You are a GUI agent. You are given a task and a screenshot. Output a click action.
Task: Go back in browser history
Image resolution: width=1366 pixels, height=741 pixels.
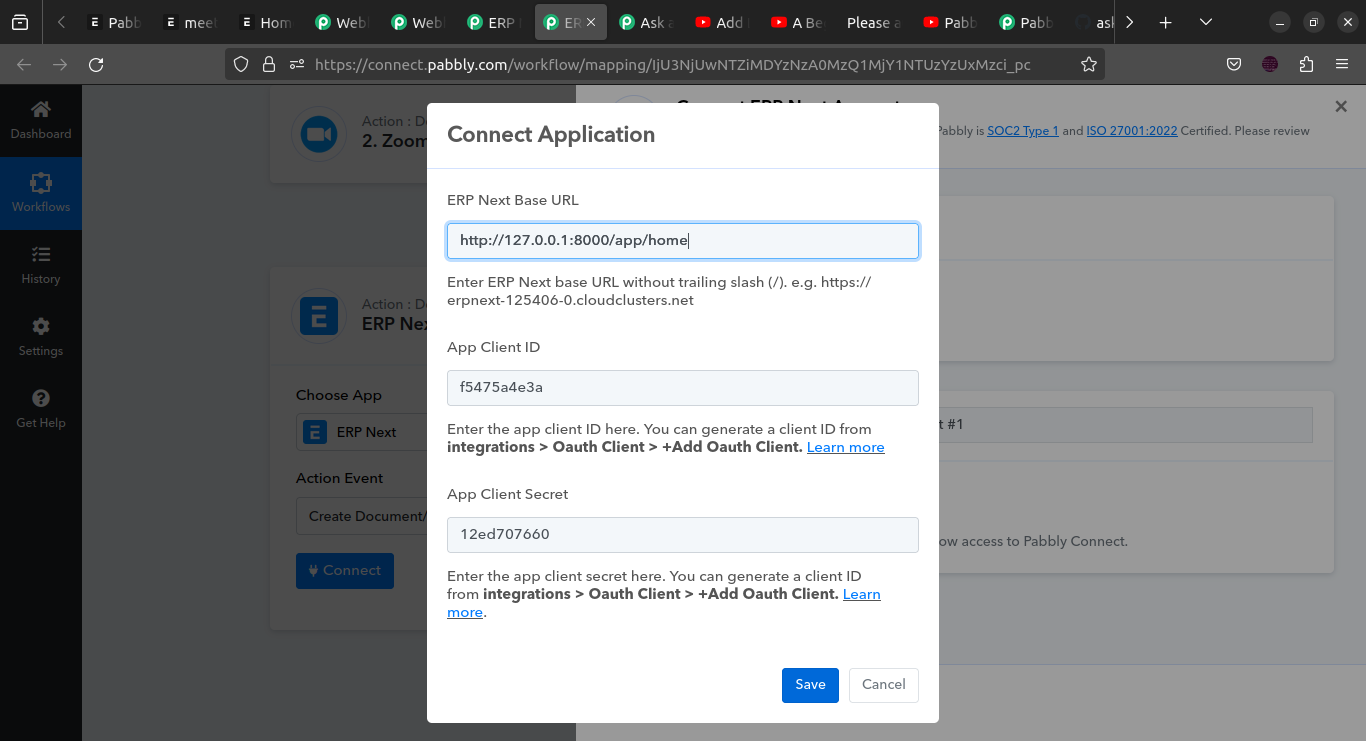pos(24,65)
